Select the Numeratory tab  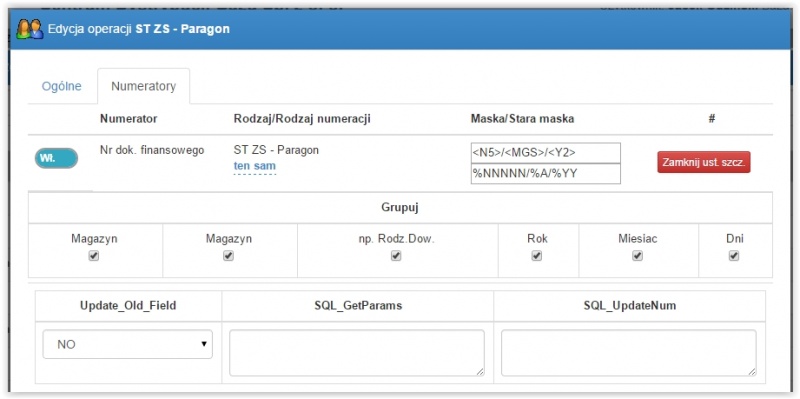(x=143, y=86)
